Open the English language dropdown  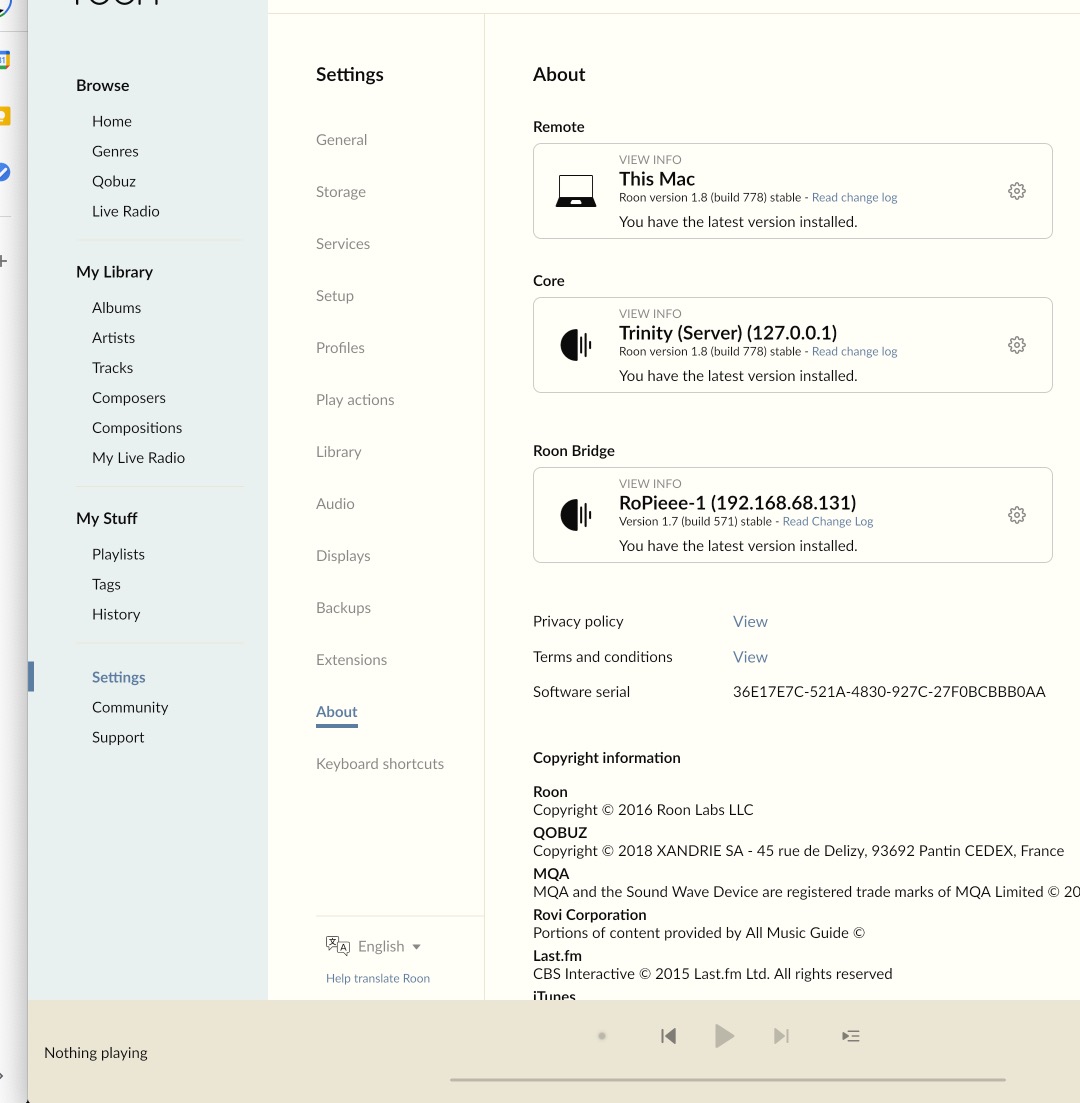(x=388, y=946)
